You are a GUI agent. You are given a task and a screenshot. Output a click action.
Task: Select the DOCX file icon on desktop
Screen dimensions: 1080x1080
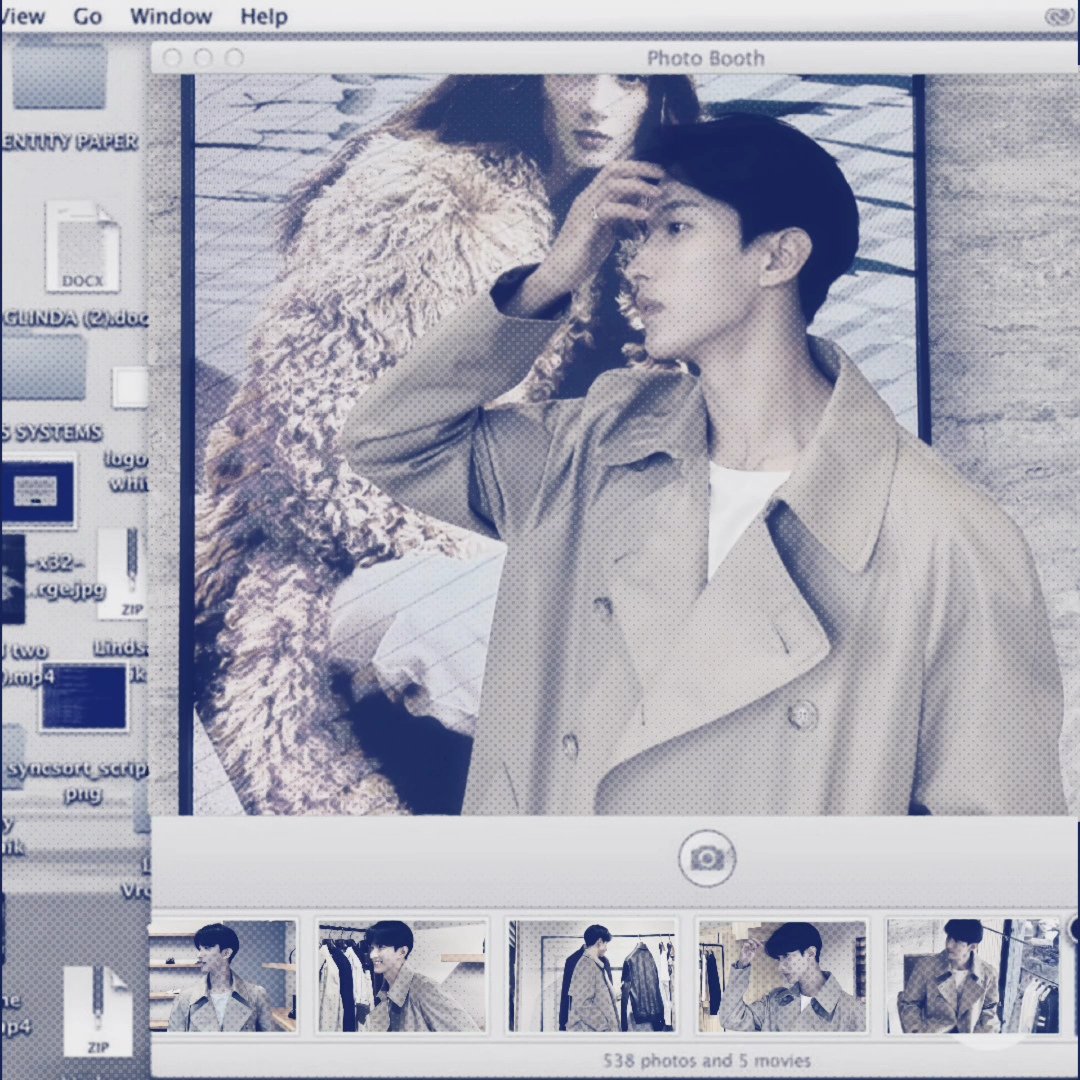point(82,246)
